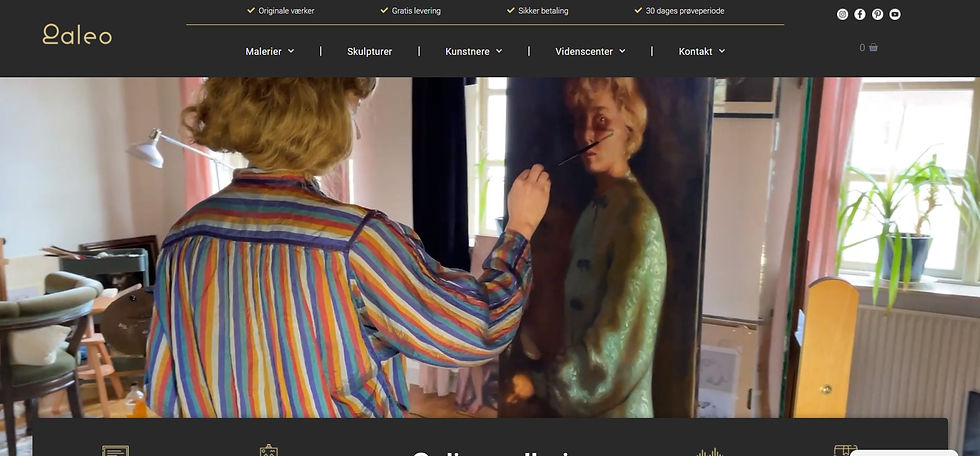
Task: Open the YouTube social icon
Action: tap(895, 14)
